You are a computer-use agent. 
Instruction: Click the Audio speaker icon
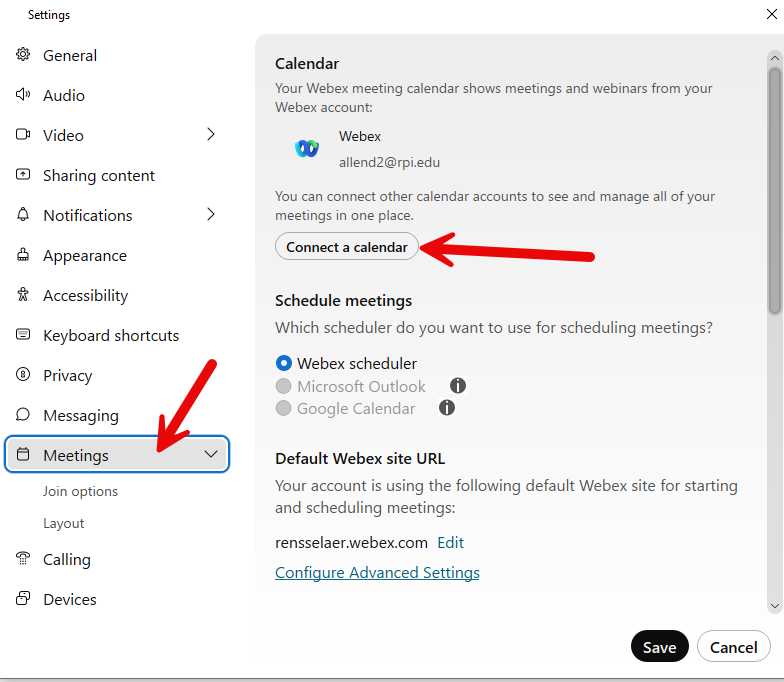[23, 95]
